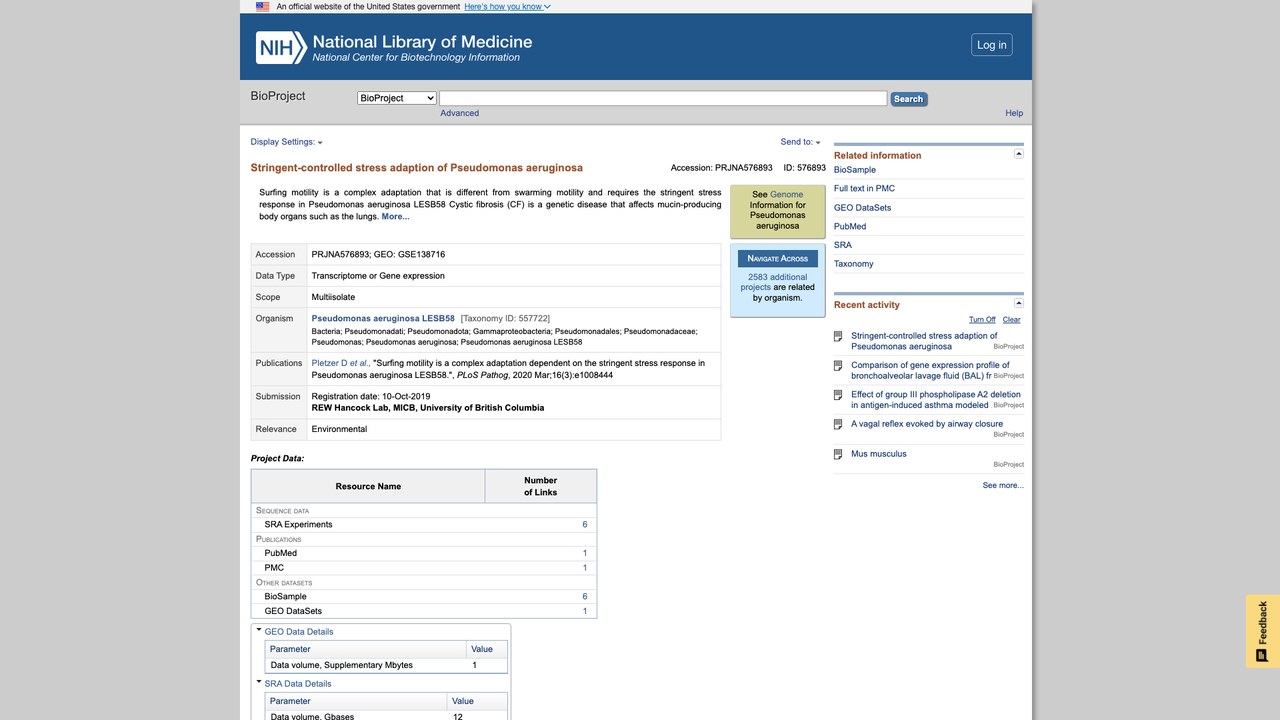The image size is (1280, 720).
Task: Click the Log in button
Action: point(992,45)
